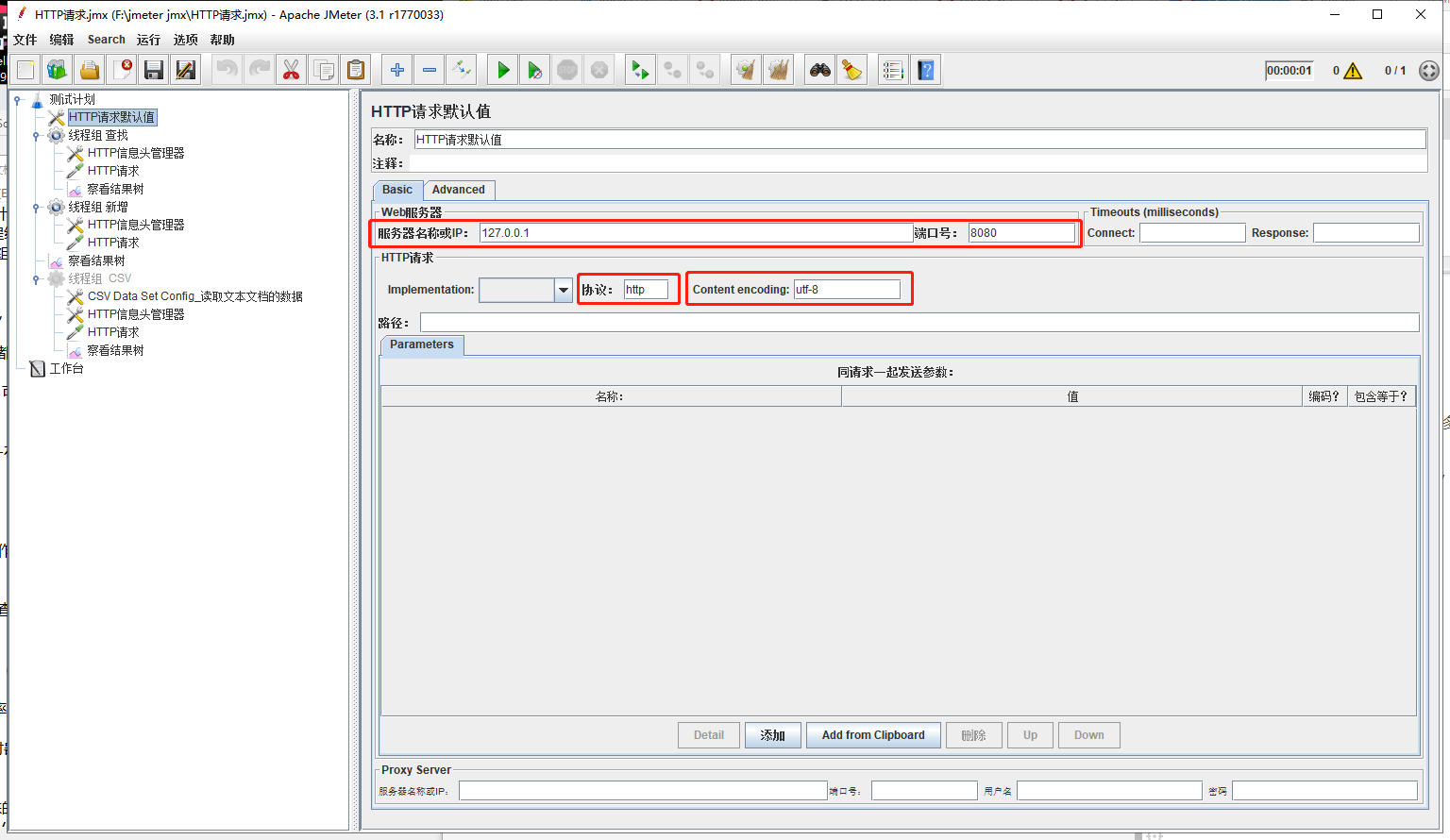This screenshot has width=1450, height=840.
Task: Open the 编辑 menu
Action: click(61, 40)
